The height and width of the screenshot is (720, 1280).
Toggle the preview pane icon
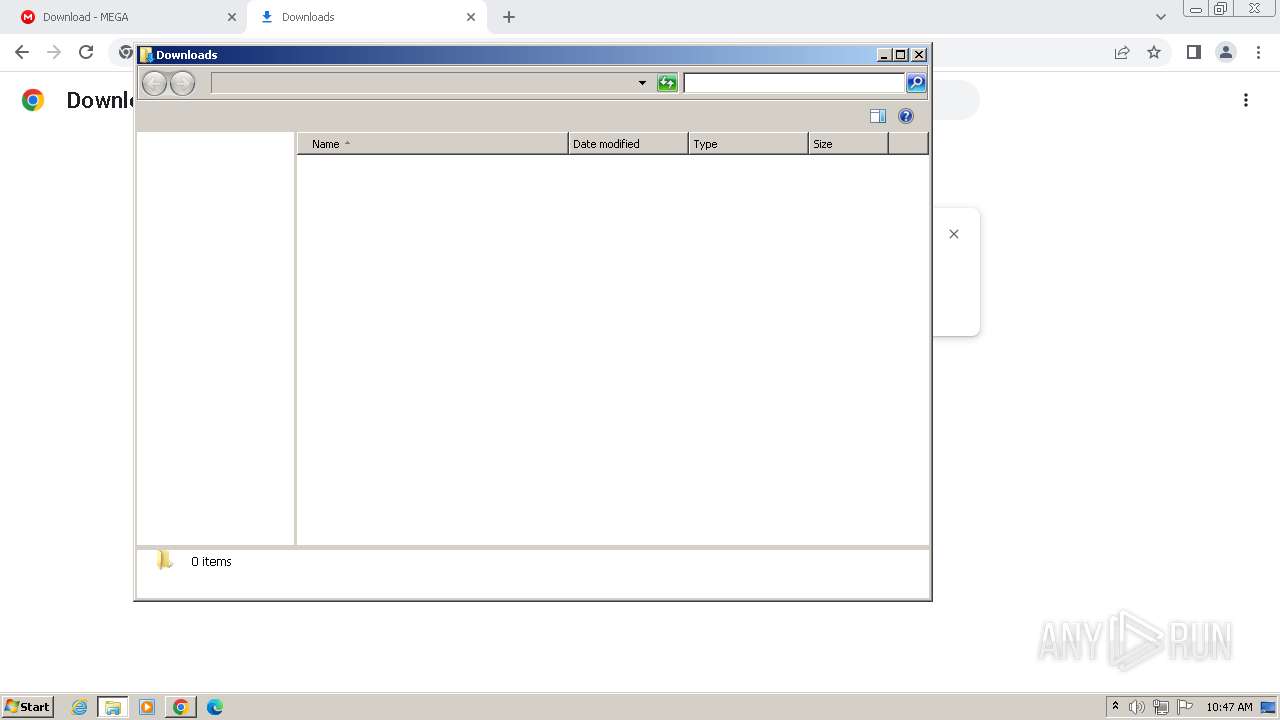[x=878, y=116]
